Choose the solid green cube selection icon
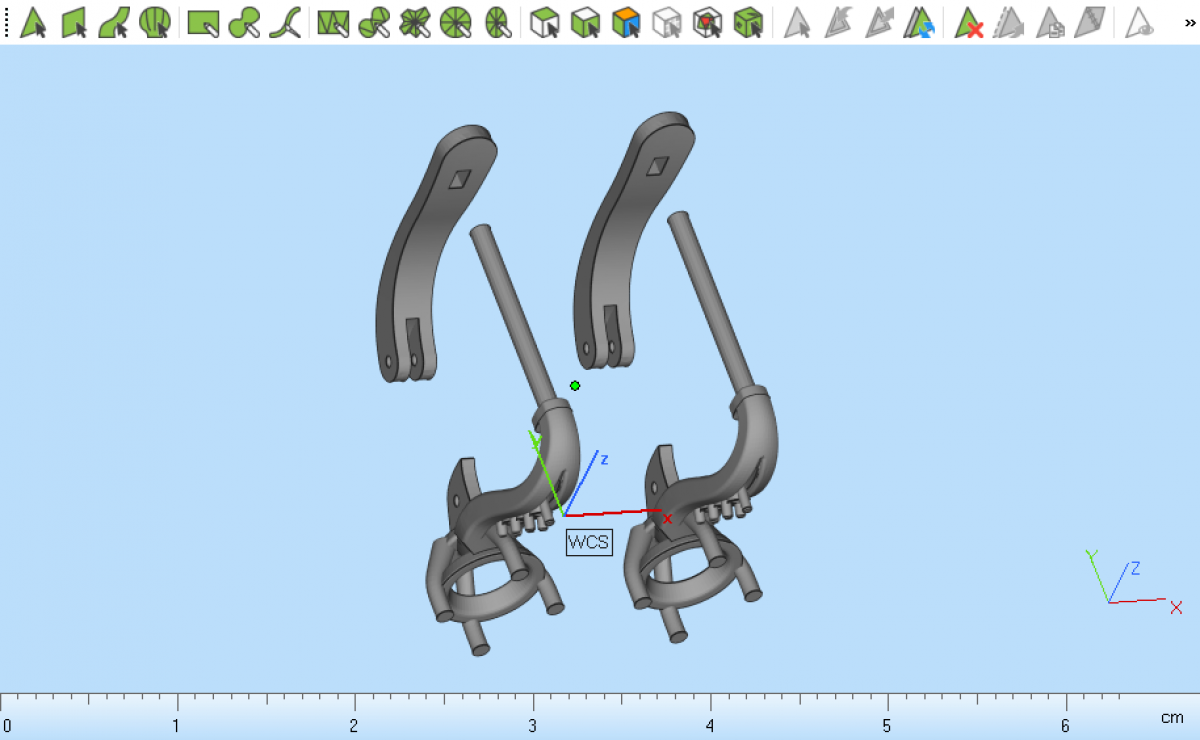This screenshot has width=1200, height=740. click(x=748, y=22)
